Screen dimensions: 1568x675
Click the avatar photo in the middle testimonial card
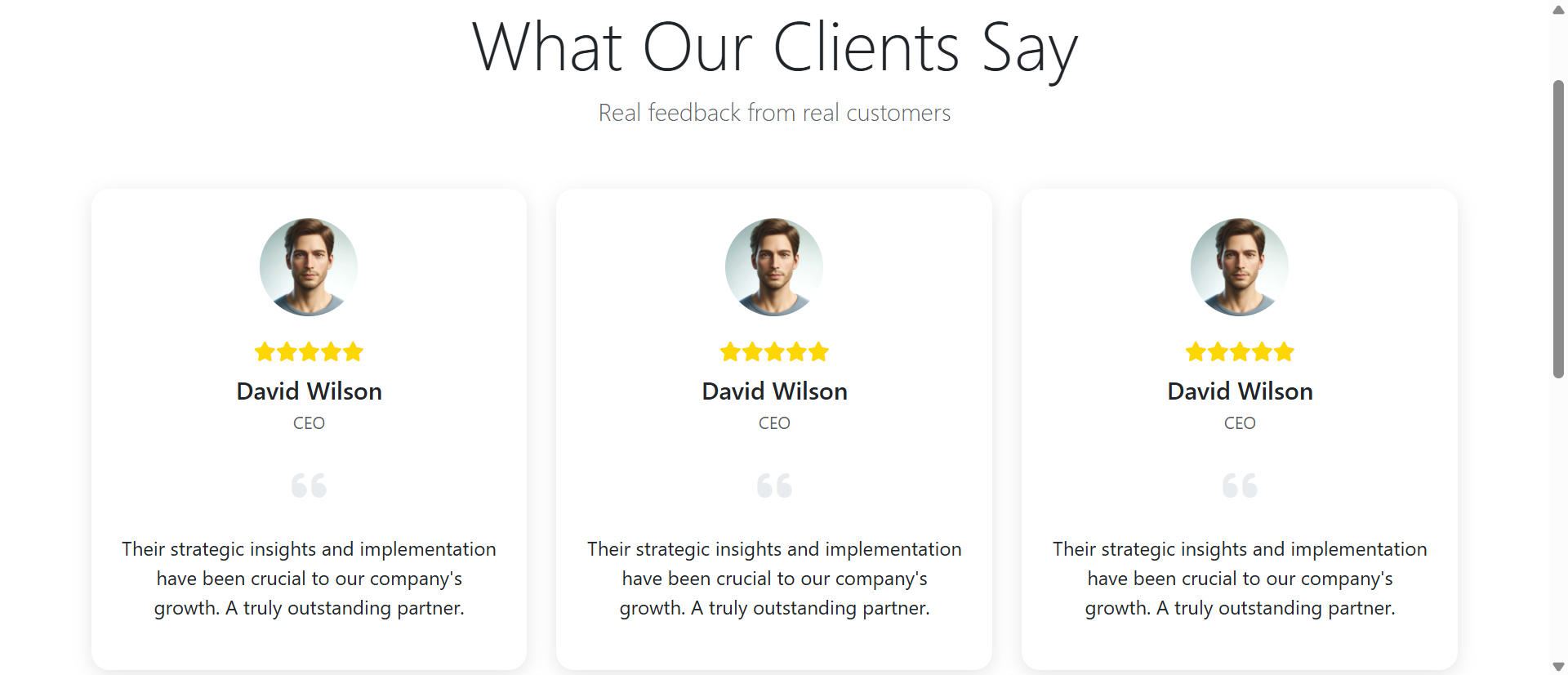coord(774,266)
